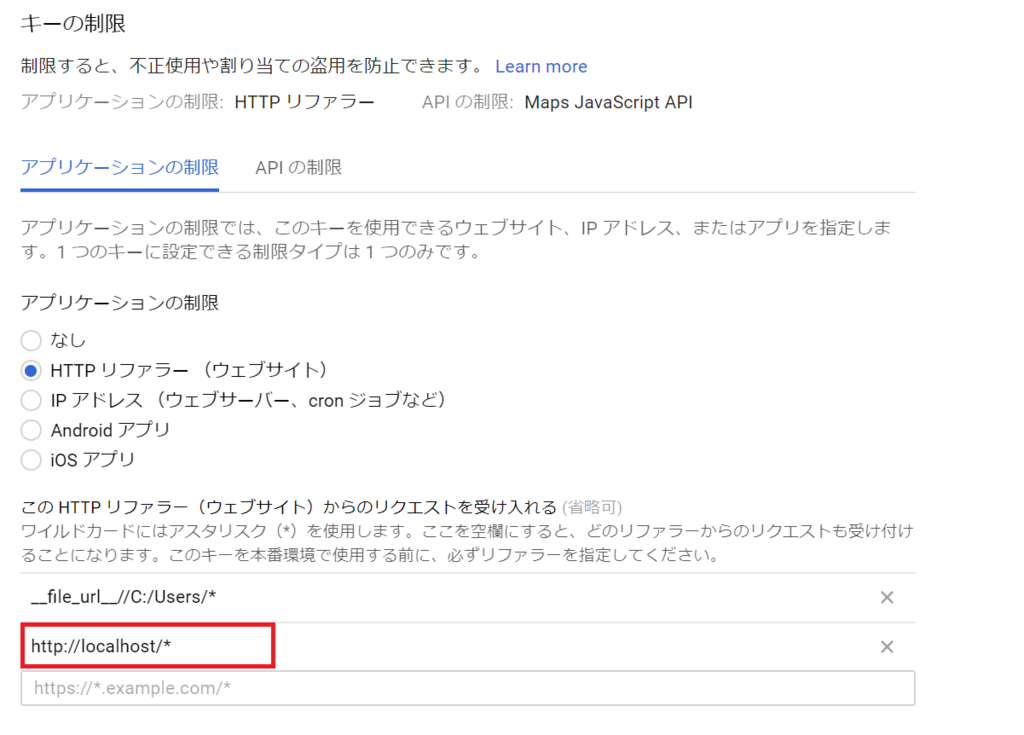Screen dimensions: 1024x735
Task: Select the Android アプリ restriction
Action: point(31,430)
